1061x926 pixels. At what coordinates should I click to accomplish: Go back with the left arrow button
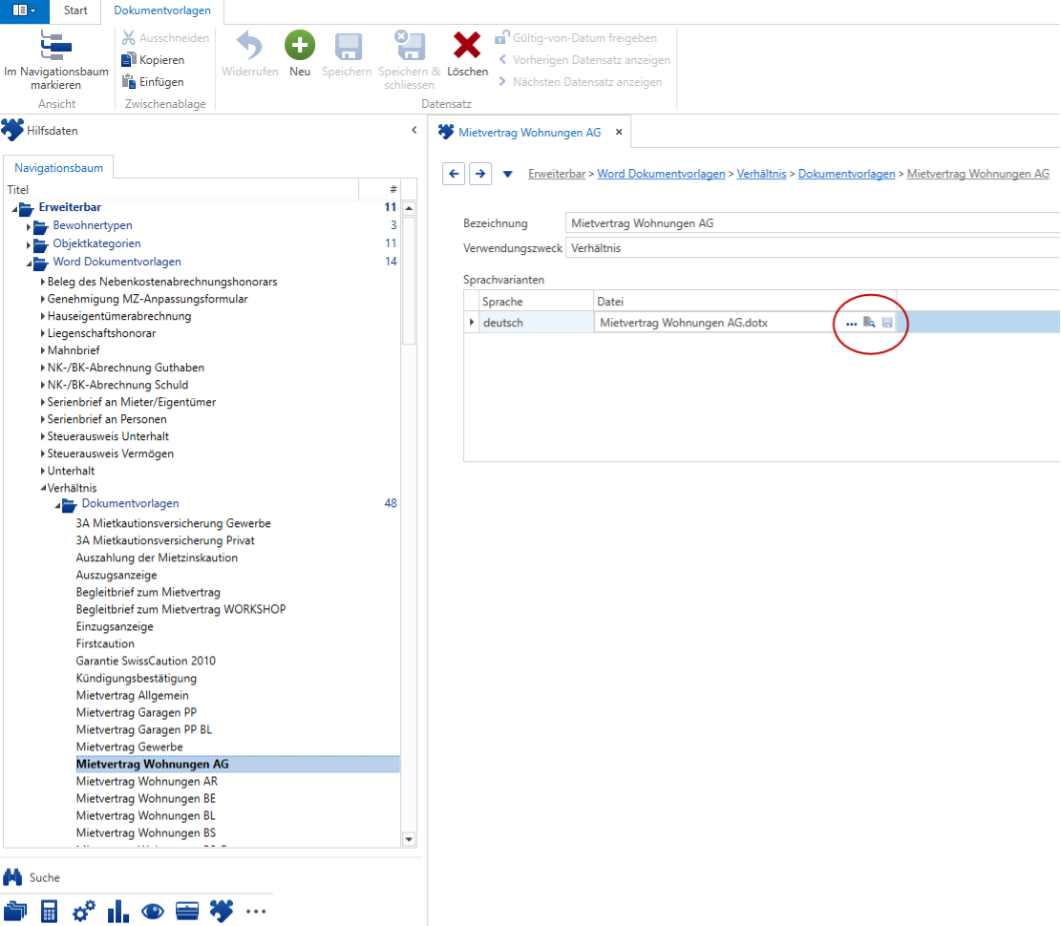click(x=454, y=173)
